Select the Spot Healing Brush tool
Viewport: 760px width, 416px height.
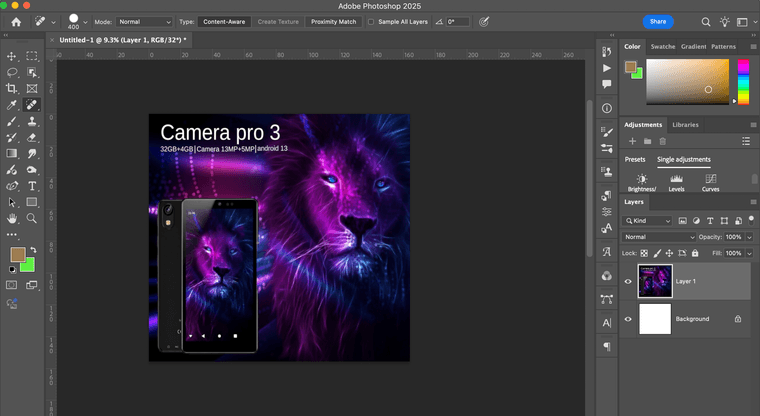pos(32,105)
